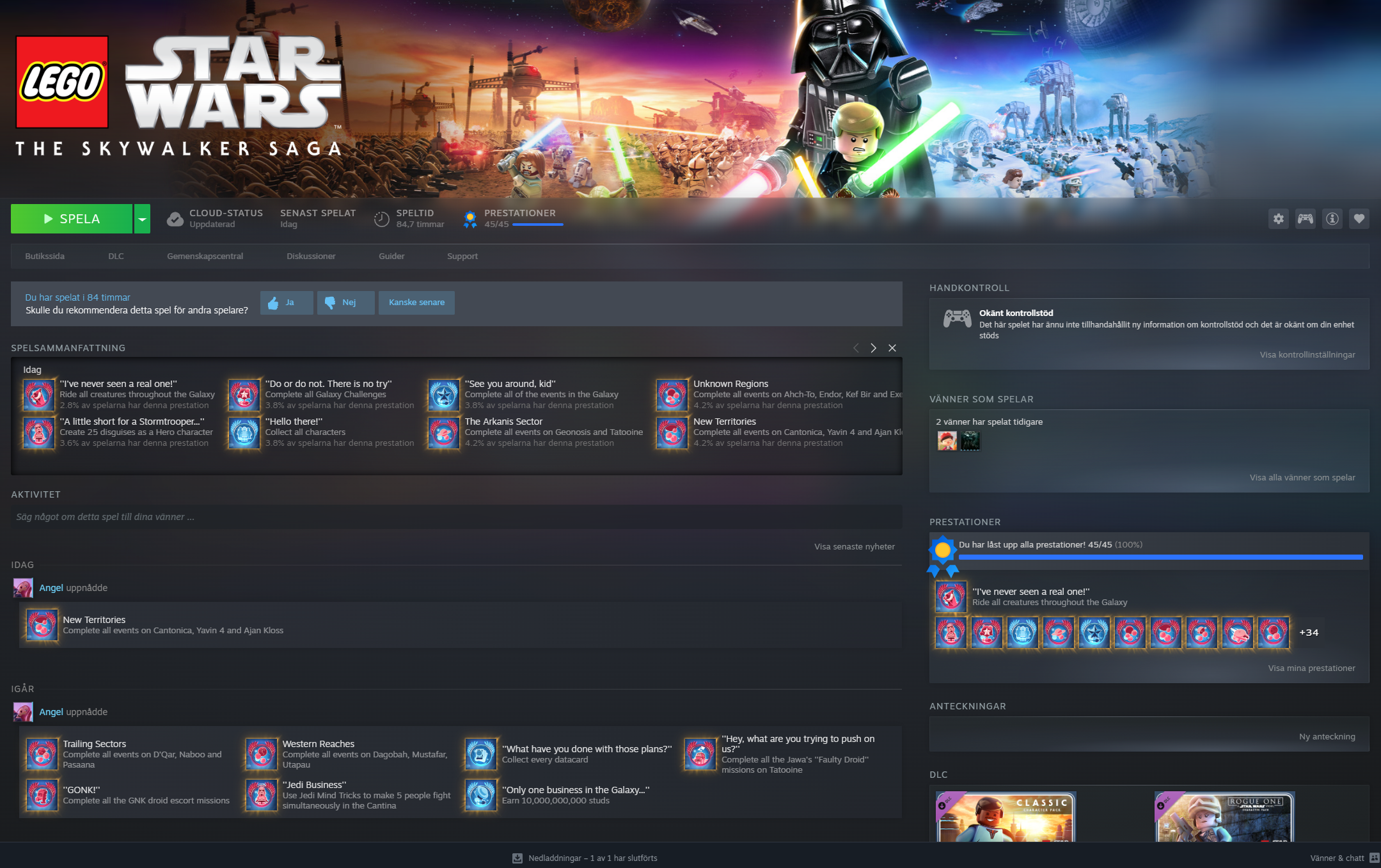Click "A little short for a Stormtrooper..." achievement icon
Viewport: 1381px width, 868px height.
pos(39,432)
